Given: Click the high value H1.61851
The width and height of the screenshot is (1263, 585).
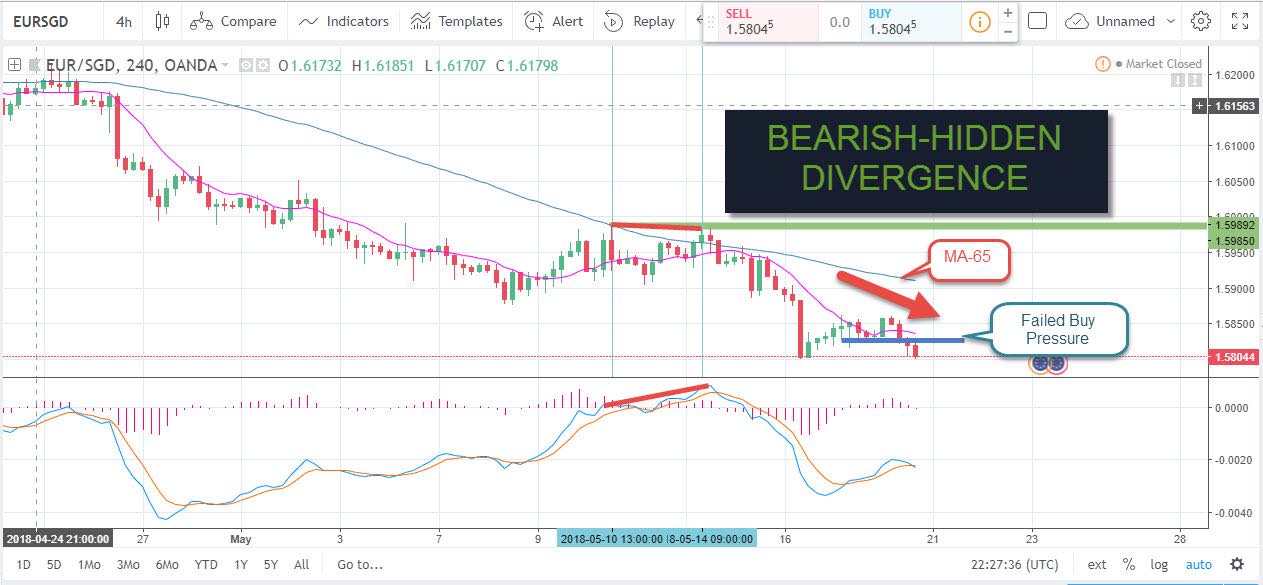Looking at the screenshot, I should tap(383, 65).
